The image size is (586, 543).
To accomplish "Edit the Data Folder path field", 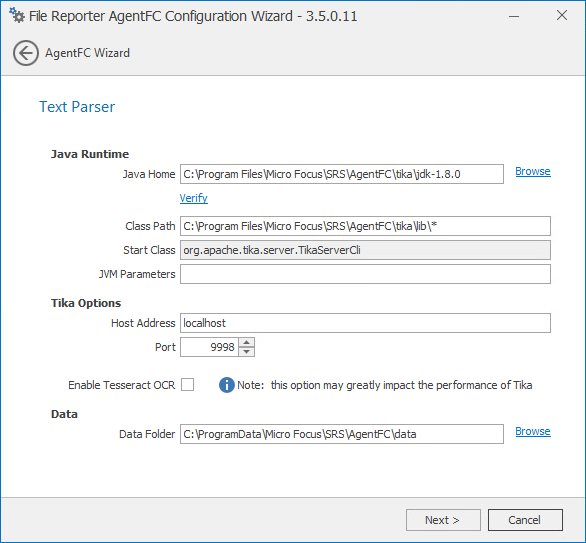I will tap(342, 434).
